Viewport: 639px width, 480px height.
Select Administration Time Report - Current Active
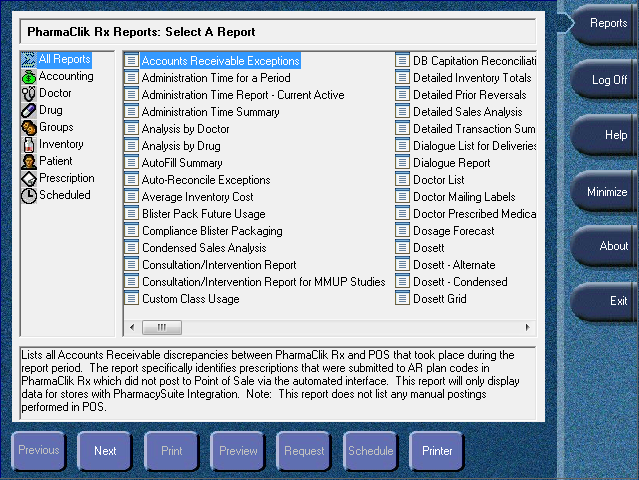(243, 95)
